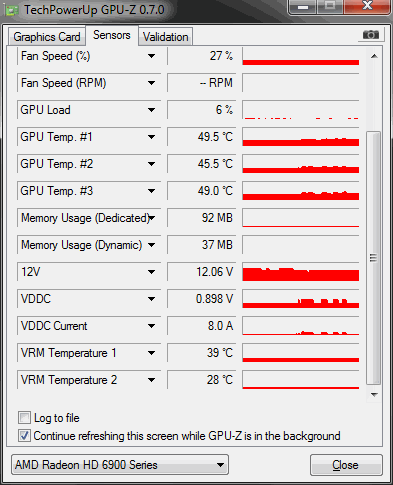Image resolution: width=393 pixels, height=485 pixels.
Task: Close the window with the title bar X
Action: [x=367, y=6]
